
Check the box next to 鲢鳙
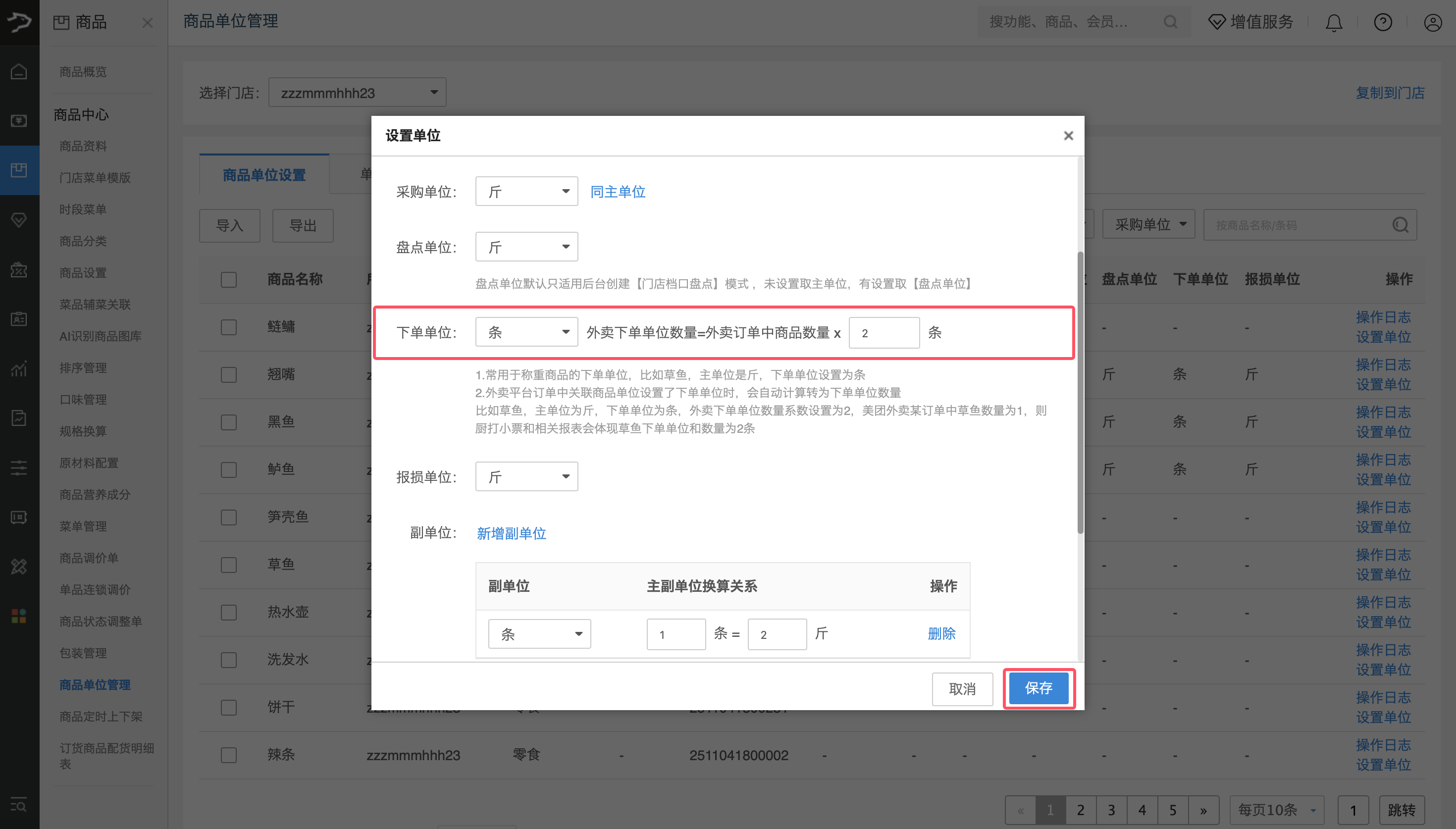pyautogui.click(x=229, y=327)
